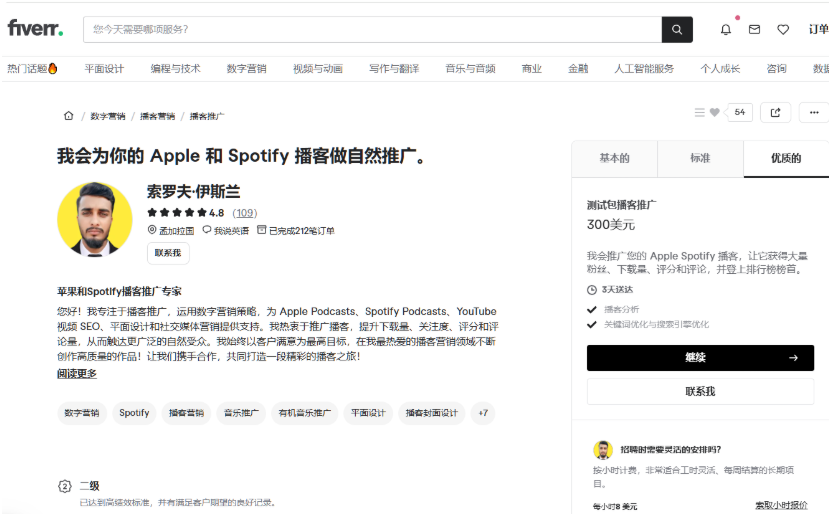
Task: Click the gray heart save icon
Action: pos(714,112)
